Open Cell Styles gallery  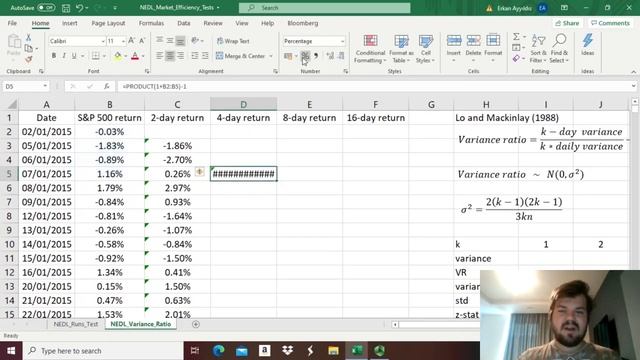[425, 49]
